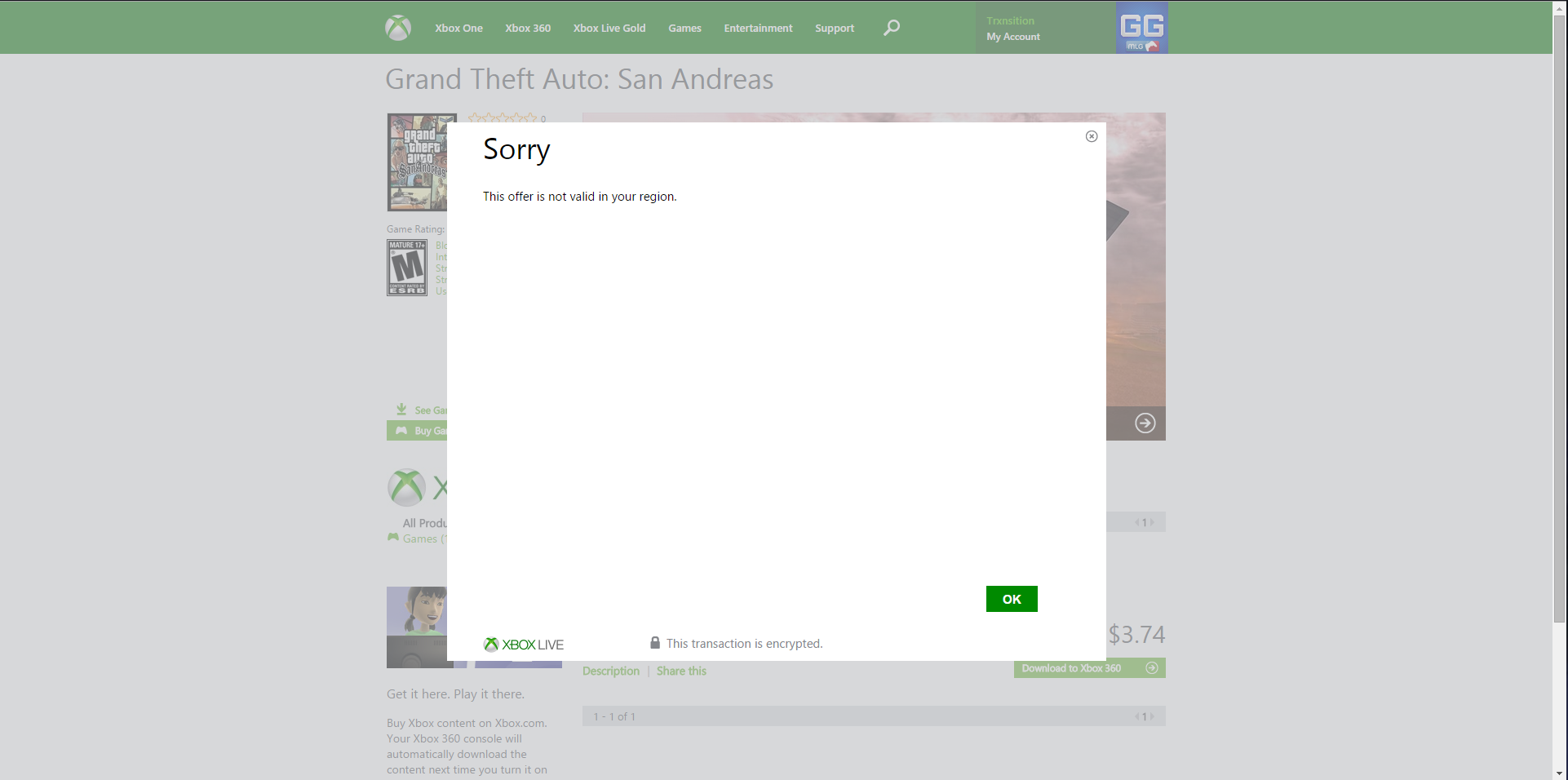
Task: Click the '1 - 1 of 1' results text
Action: click(x=614, y=716)
